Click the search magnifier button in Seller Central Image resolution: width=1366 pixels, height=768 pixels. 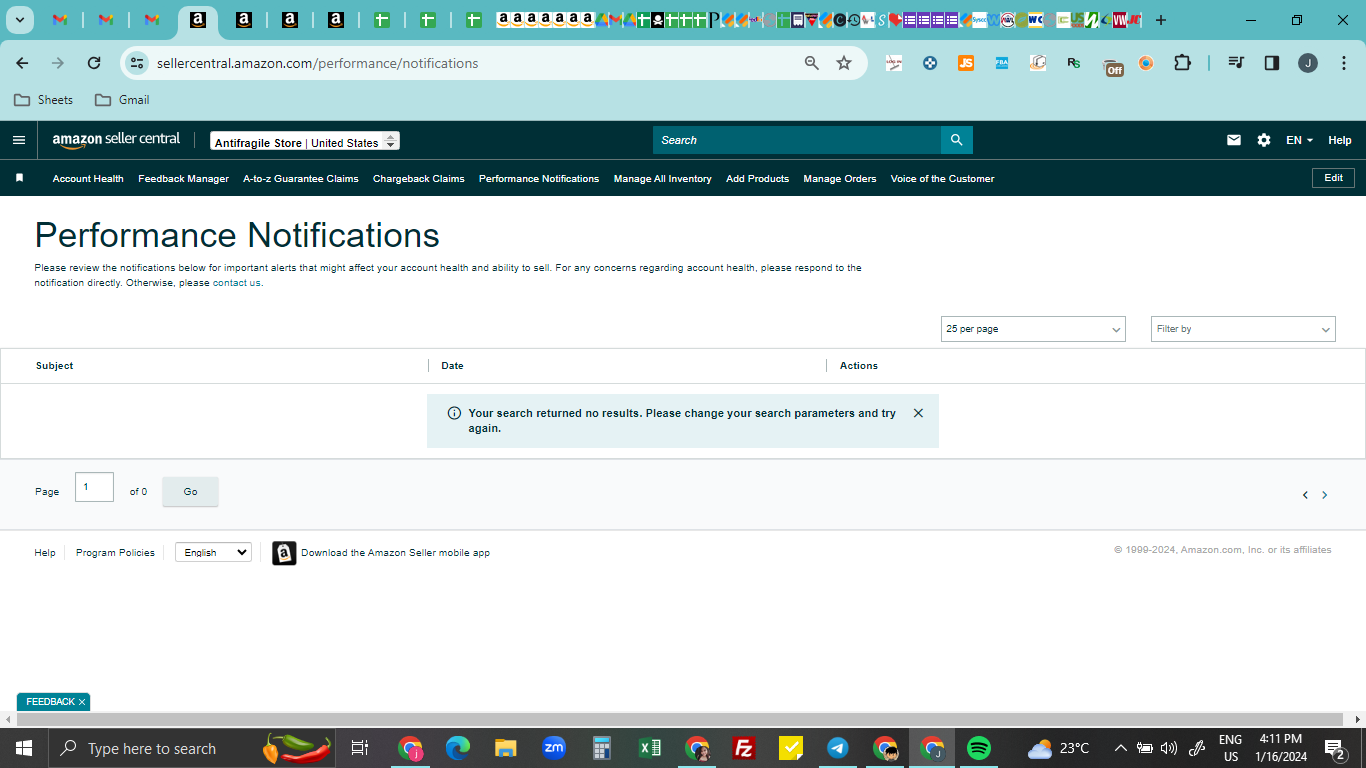click(956, 140)
